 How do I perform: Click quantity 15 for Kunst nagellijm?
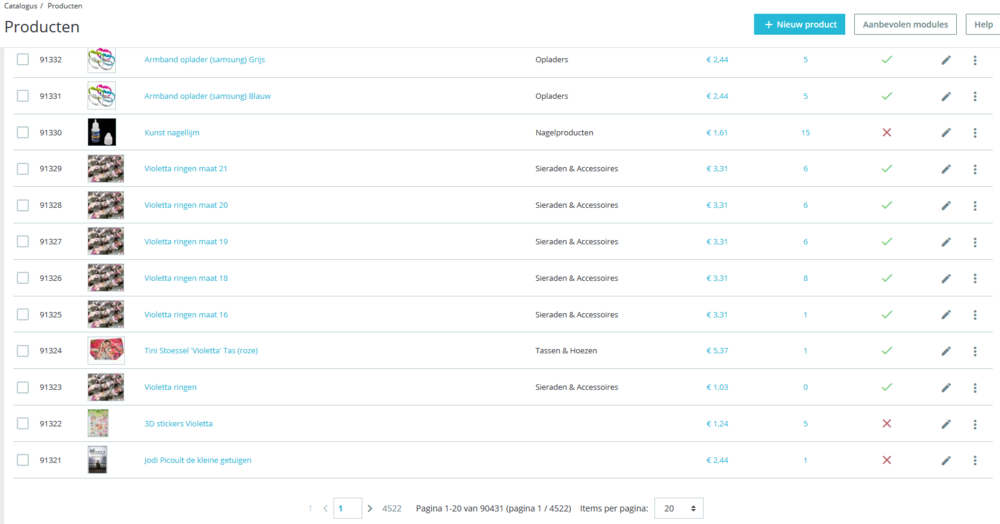805,133
